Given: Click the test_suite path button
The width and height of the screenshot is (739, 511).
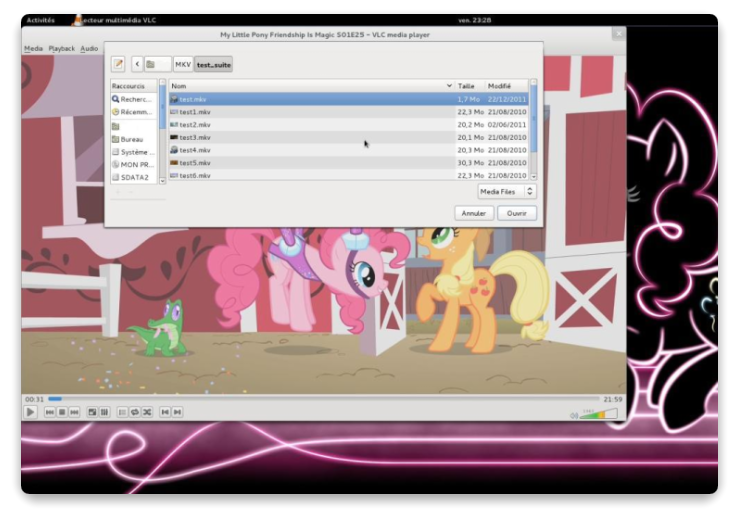Looking at the screenshot, I should (x=213, y=64).
